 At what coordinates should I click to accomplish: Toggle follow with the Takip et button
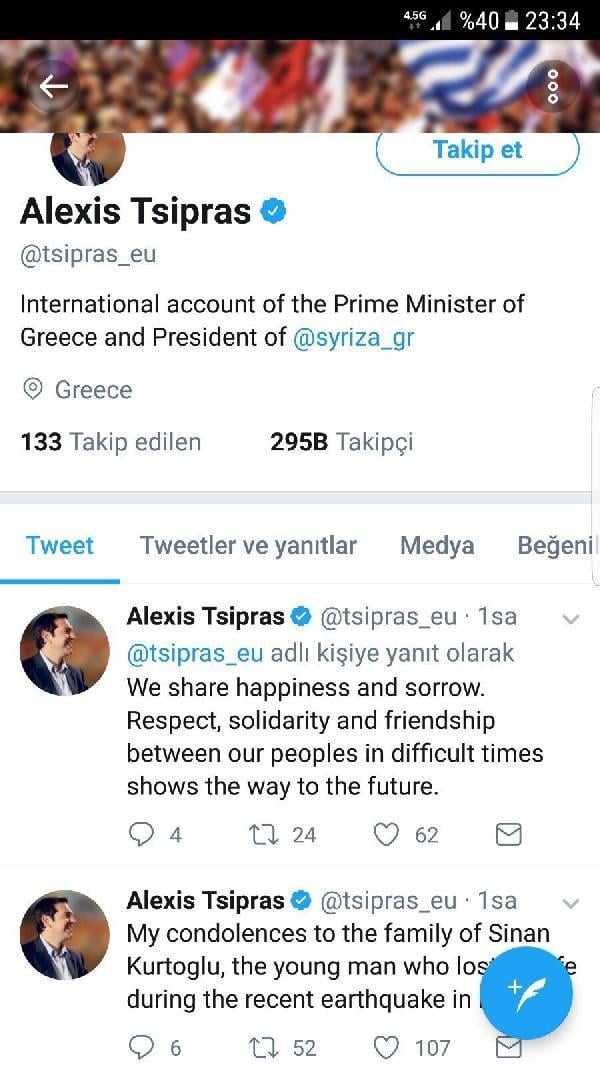tap(477, 150)
